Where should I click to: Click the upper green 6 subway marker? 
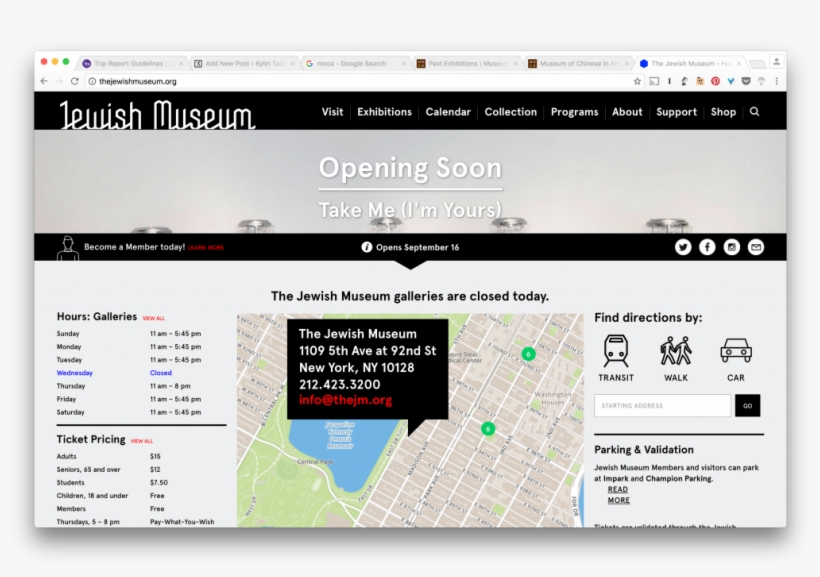[529, 354]
